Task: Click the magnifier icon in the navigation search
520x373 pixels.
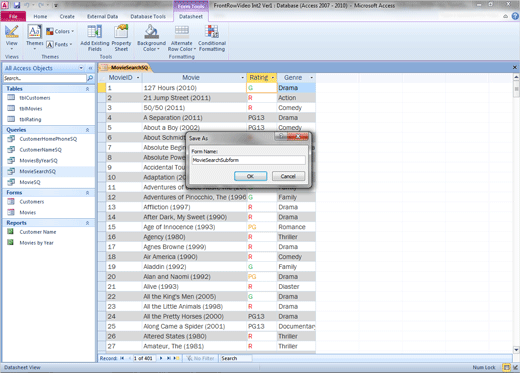Action: [x=90, y=78]
